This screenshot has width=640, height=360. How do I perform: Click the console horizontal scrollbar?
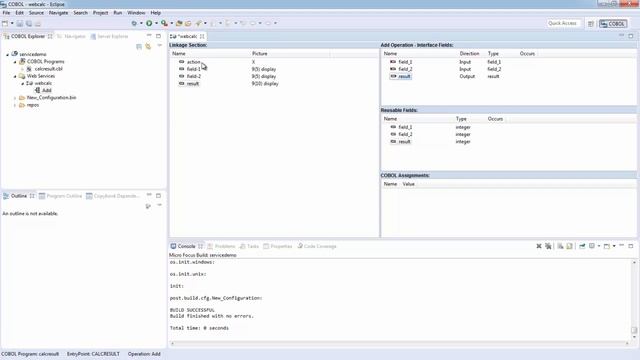(400, 343)
